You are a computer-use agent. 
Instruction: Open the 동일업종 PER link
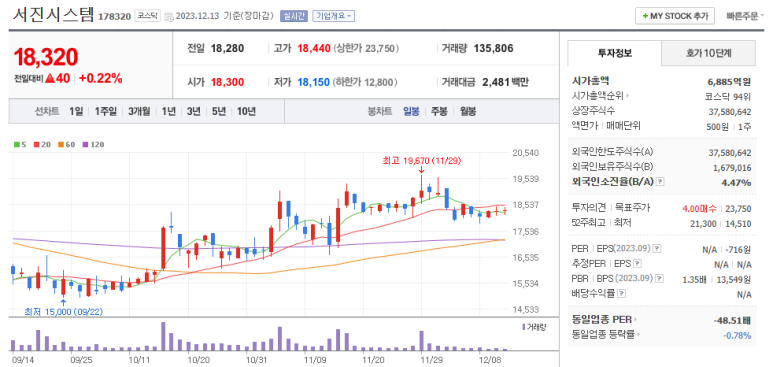[604, 320]
